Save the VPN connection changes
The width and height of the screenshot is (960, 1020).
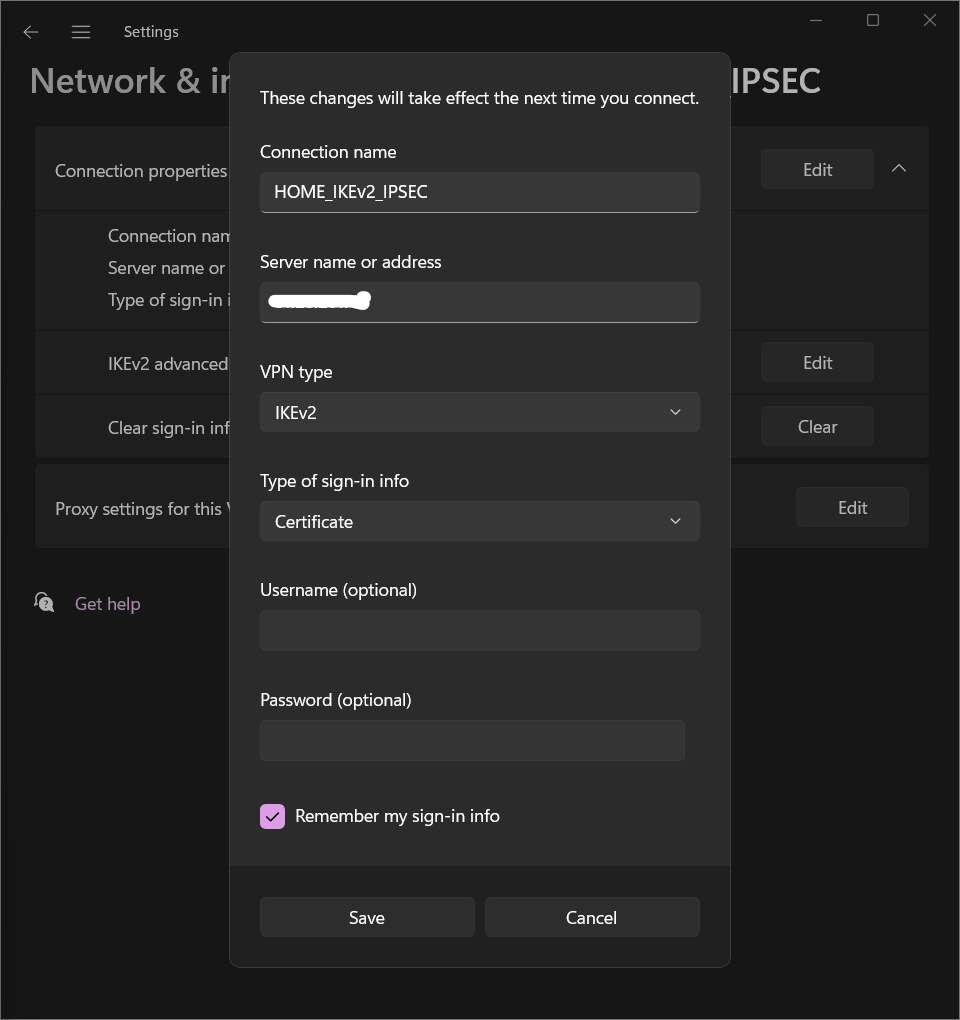(366, 917)
